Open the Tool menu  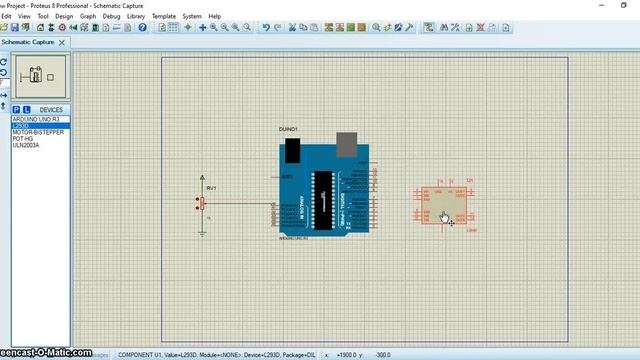click(x=43, y=16)
